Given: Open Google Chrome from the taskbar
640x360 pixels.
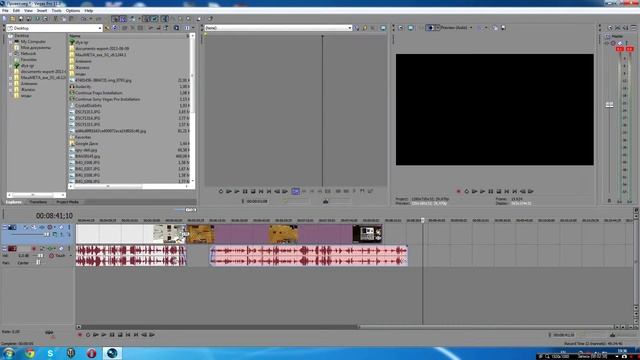Looking at the screenshot, I should click(30, 353).
